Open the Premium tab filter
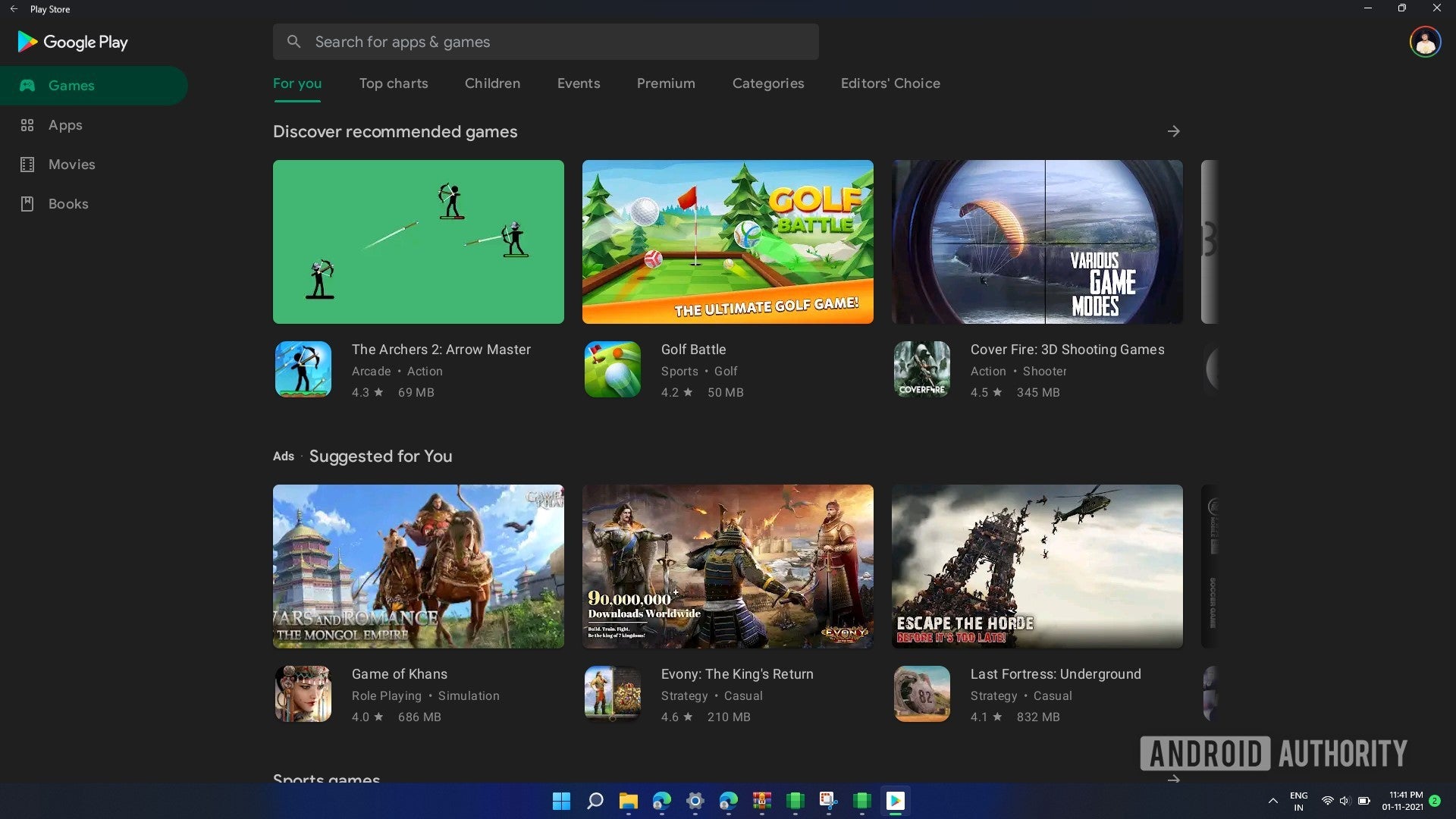This screenshot has width=1456, height=819. coord(666,82)
